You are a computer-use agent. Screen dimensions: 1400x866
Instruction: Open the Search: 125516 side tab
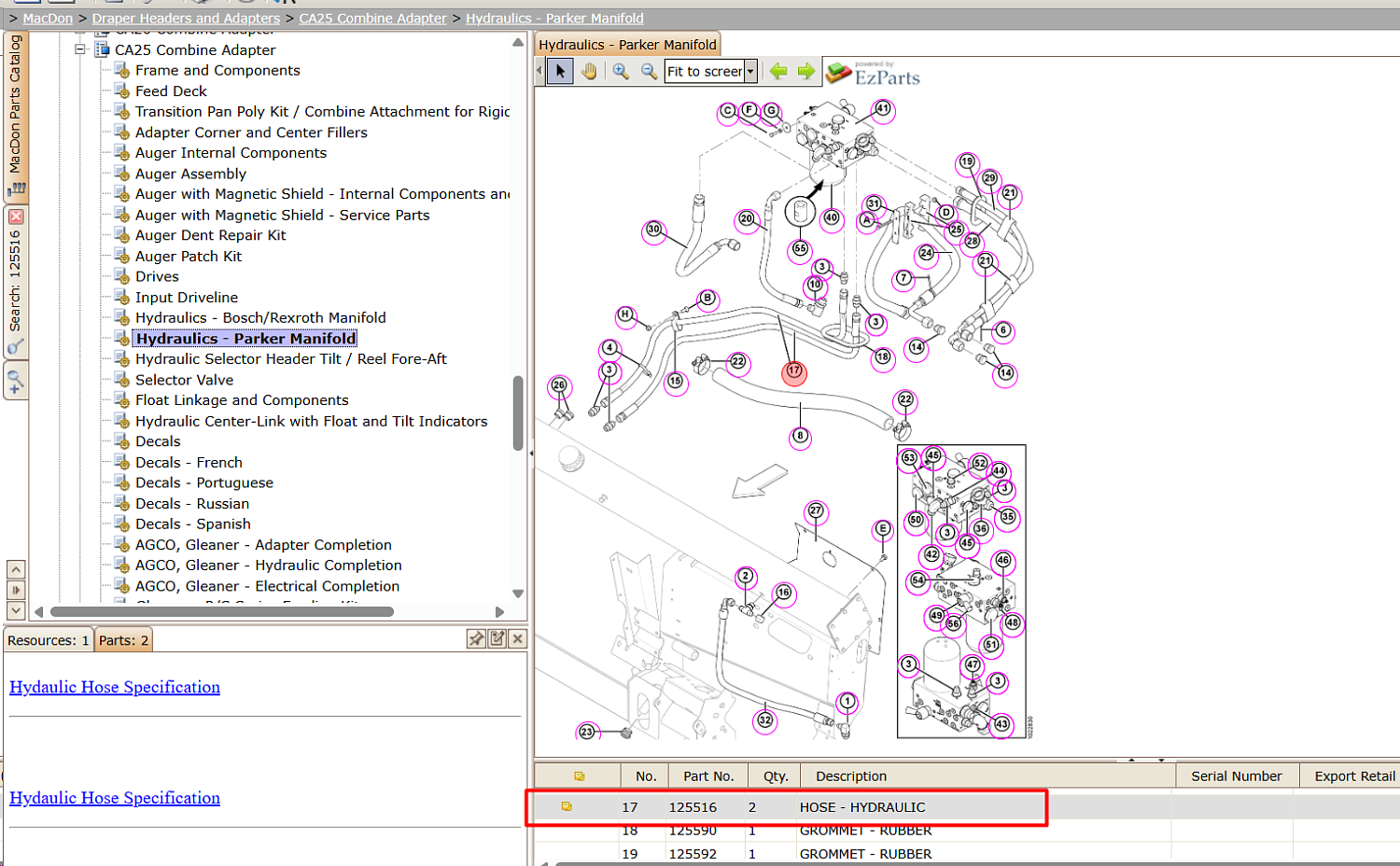point(16,280)
